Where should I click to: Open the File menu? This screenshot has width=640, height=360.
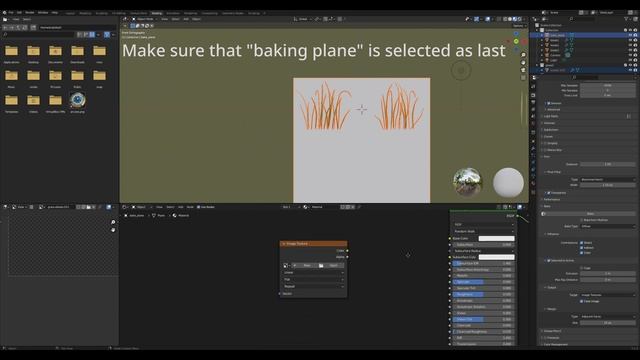pyautogui.click(x=11, y=13)
